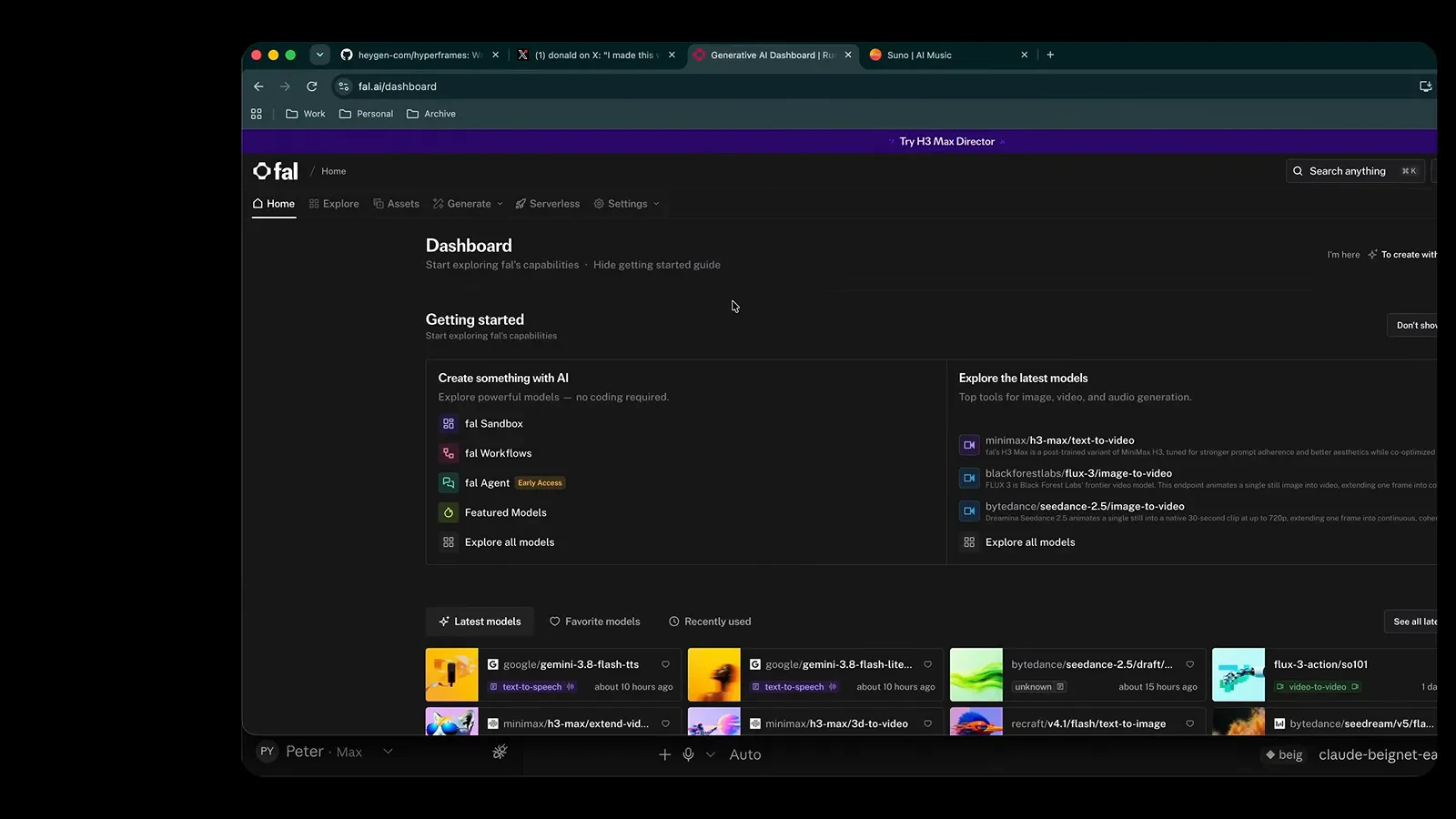Open gemini-3.8-flash-tts thumbnail
Viewport: 1456px width, 819px height.
451,674
